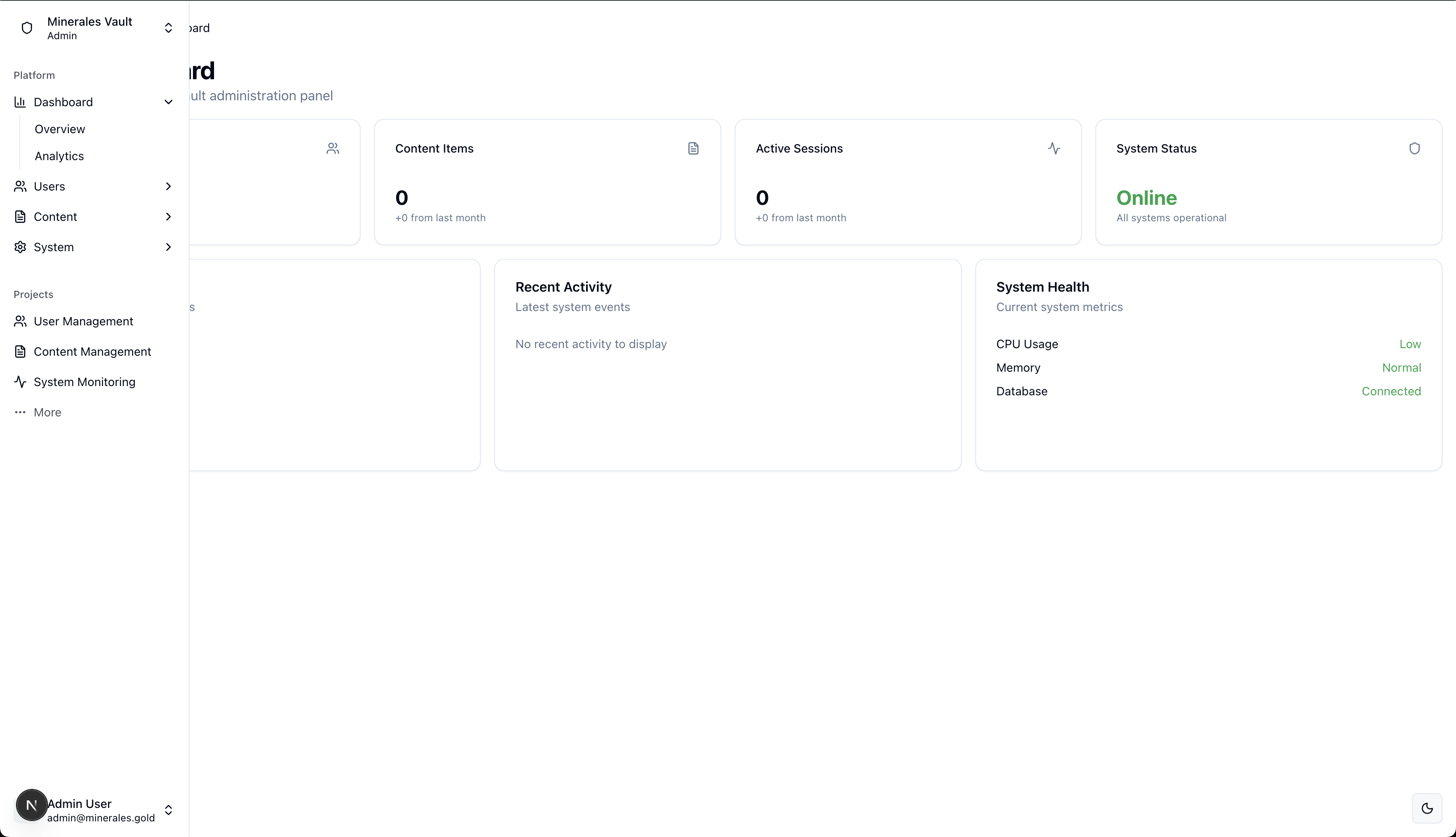Expand the Content section chevron
Image resolution: width=1456 pixels, height=837 pixels.
pyautogui.click(x=169, y=217)
